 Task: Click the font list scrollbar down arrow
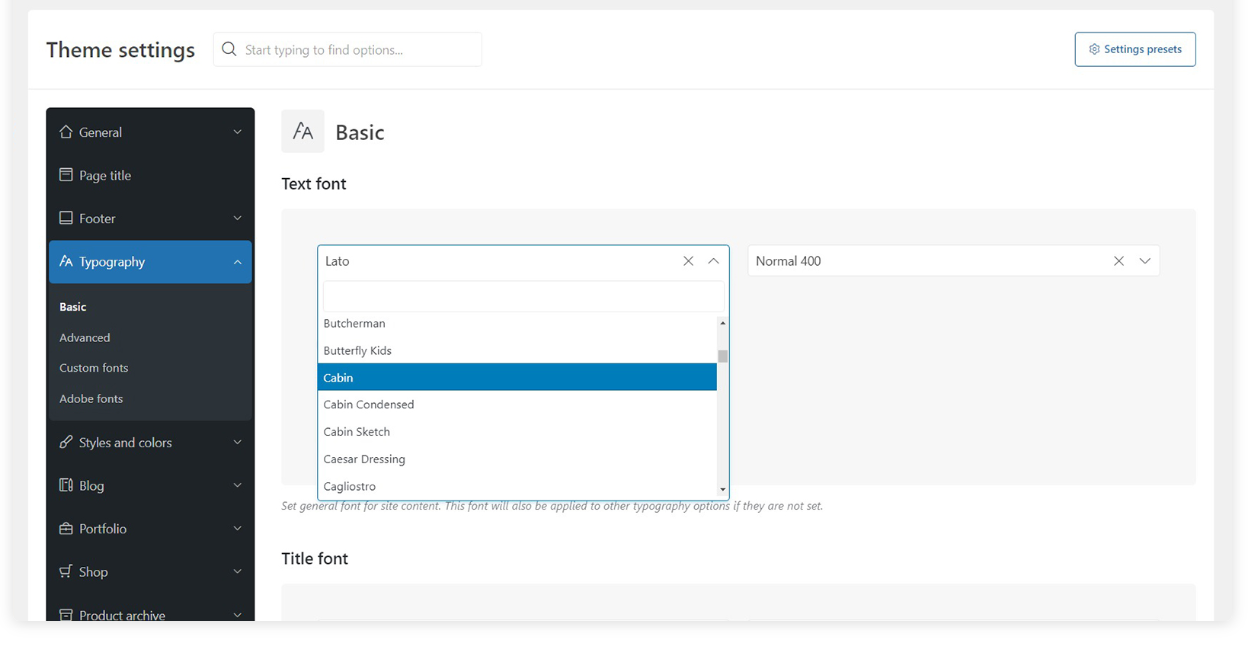[722, 490]
